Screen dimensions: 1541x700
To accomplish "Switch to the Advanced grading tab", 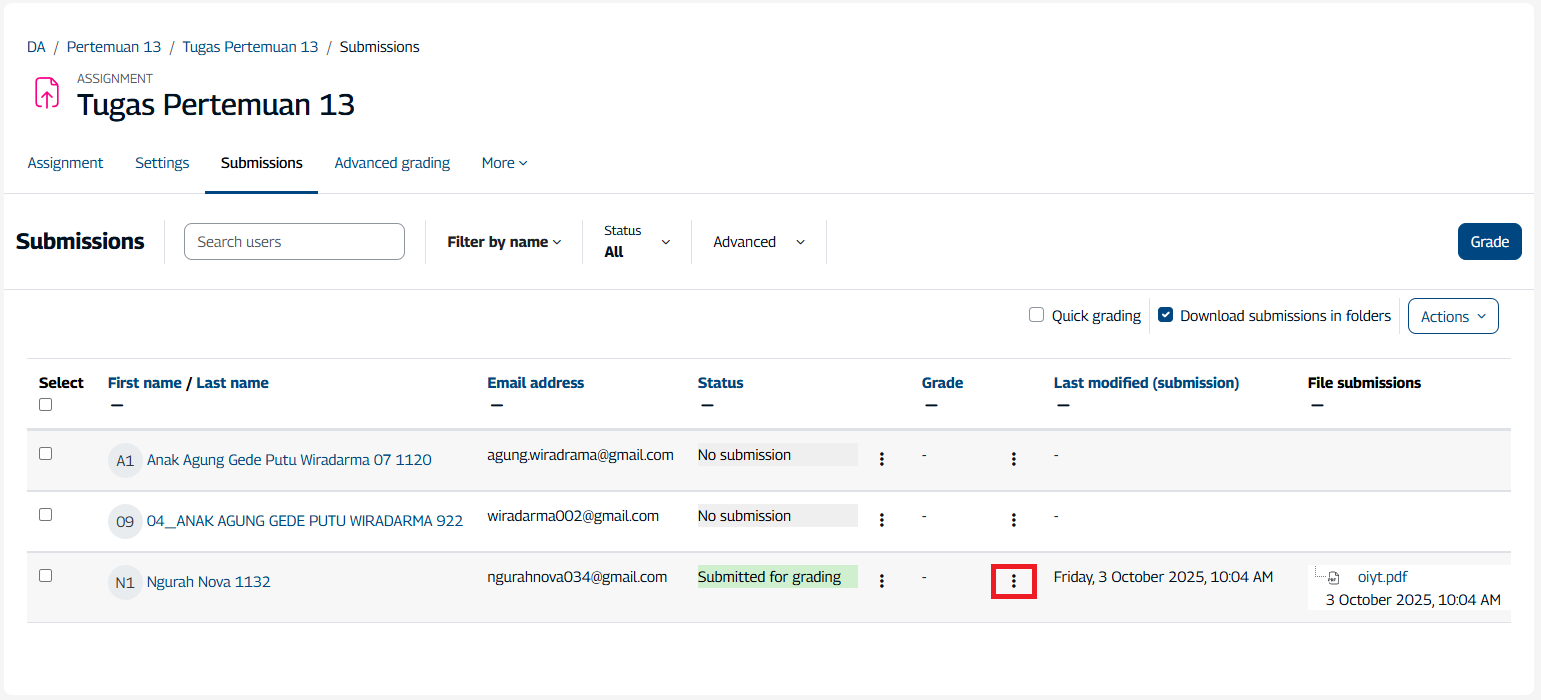I will (x=392, y=163).
